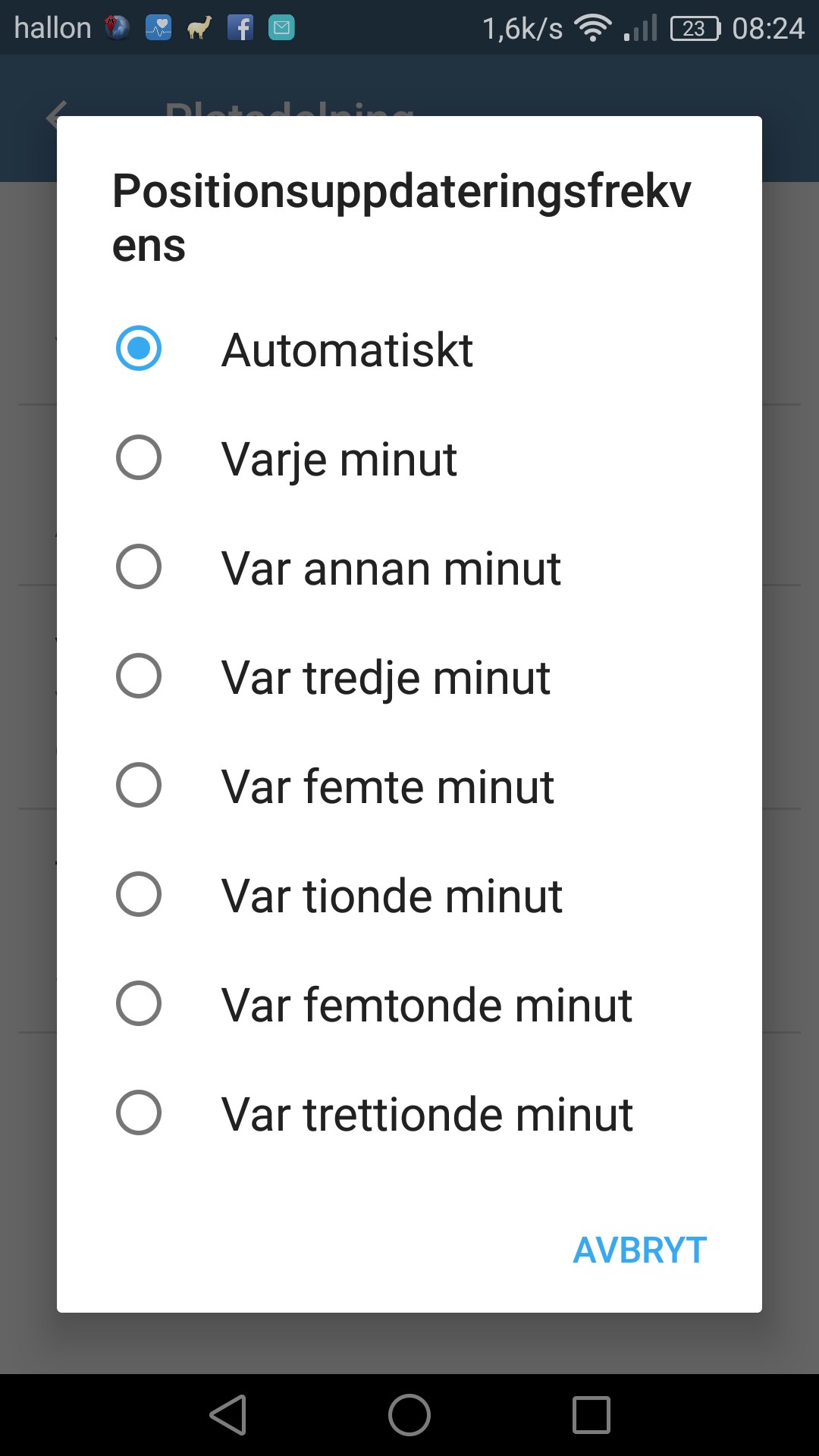Tap the battery level indicator
This screenshot has width=819, height=1456.
[695, 28]
